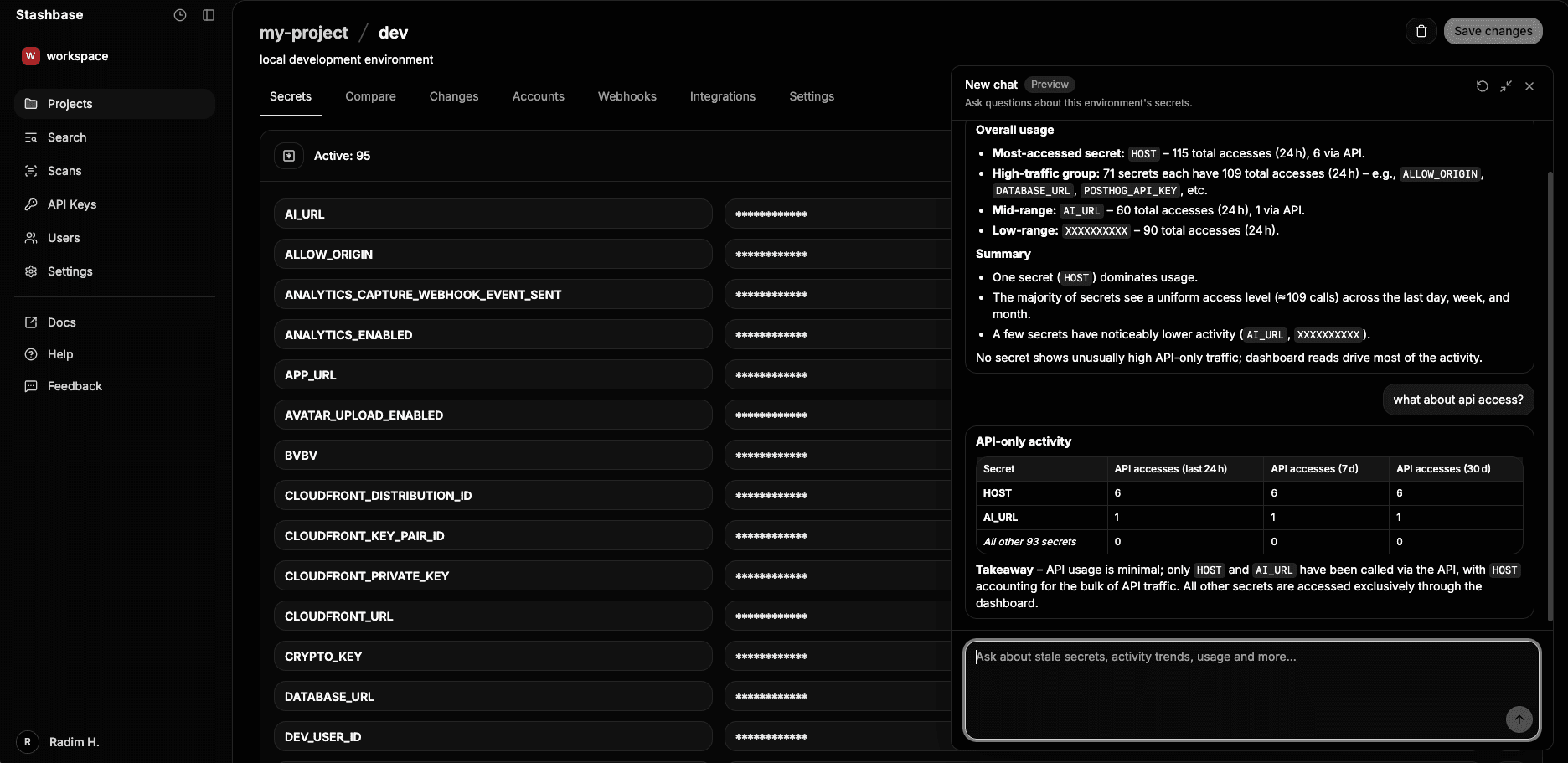The image size is (1568, 763).
Task: Open API Keys in the sidebar
Action: [115, 204]
